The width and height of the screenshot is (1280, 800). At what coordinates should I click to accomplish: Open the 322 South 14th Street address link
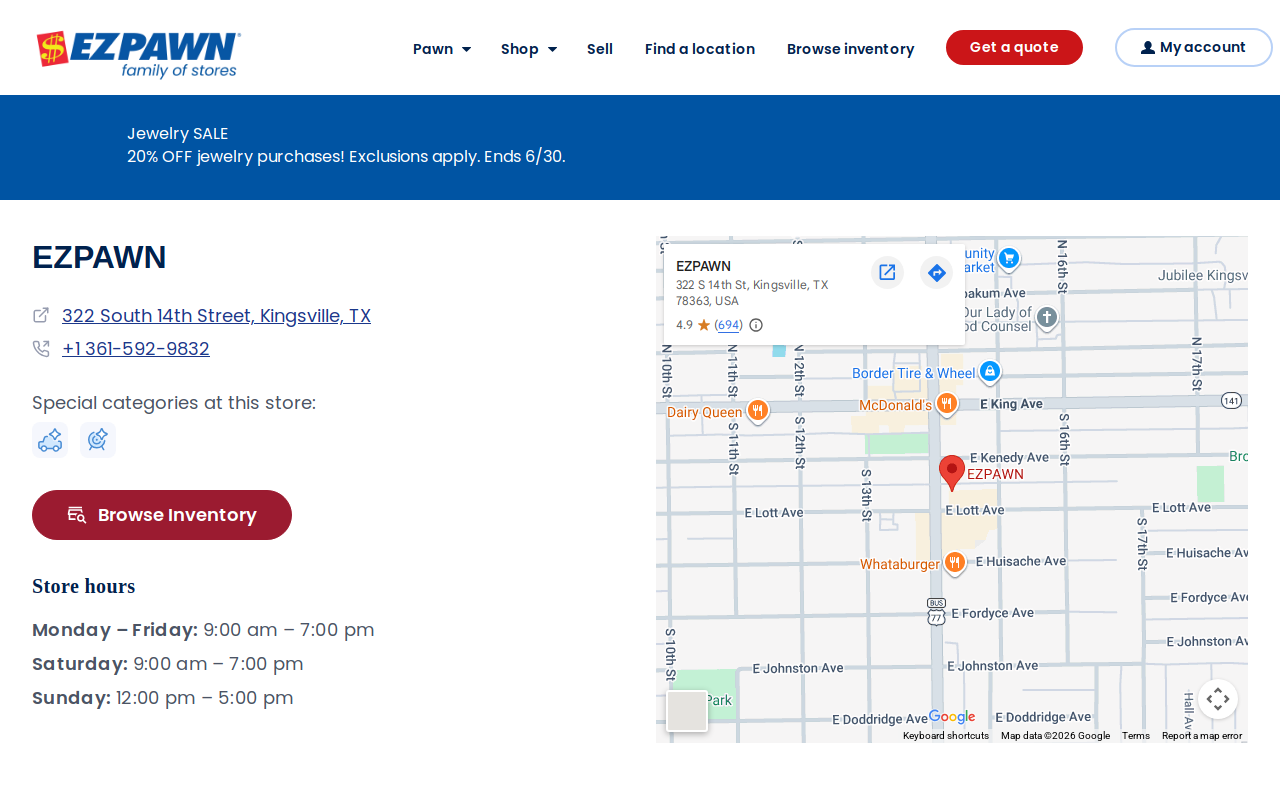click(216, 316)
